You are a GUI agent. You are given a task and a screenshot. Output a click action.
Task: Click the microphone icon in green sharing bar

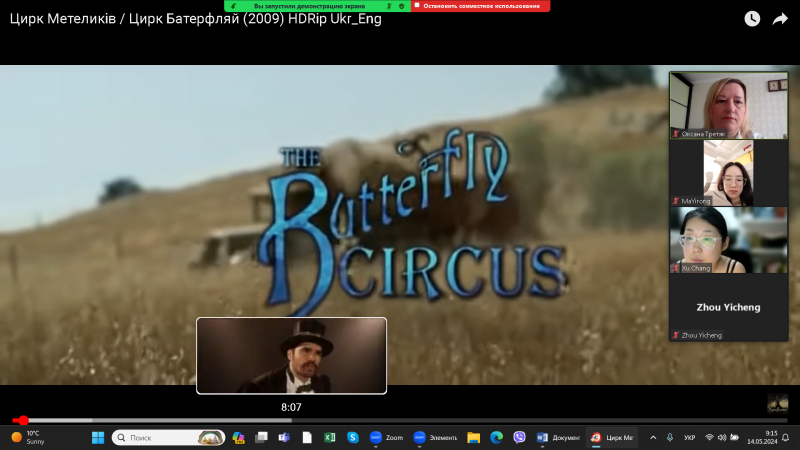[x=389, y=6]
